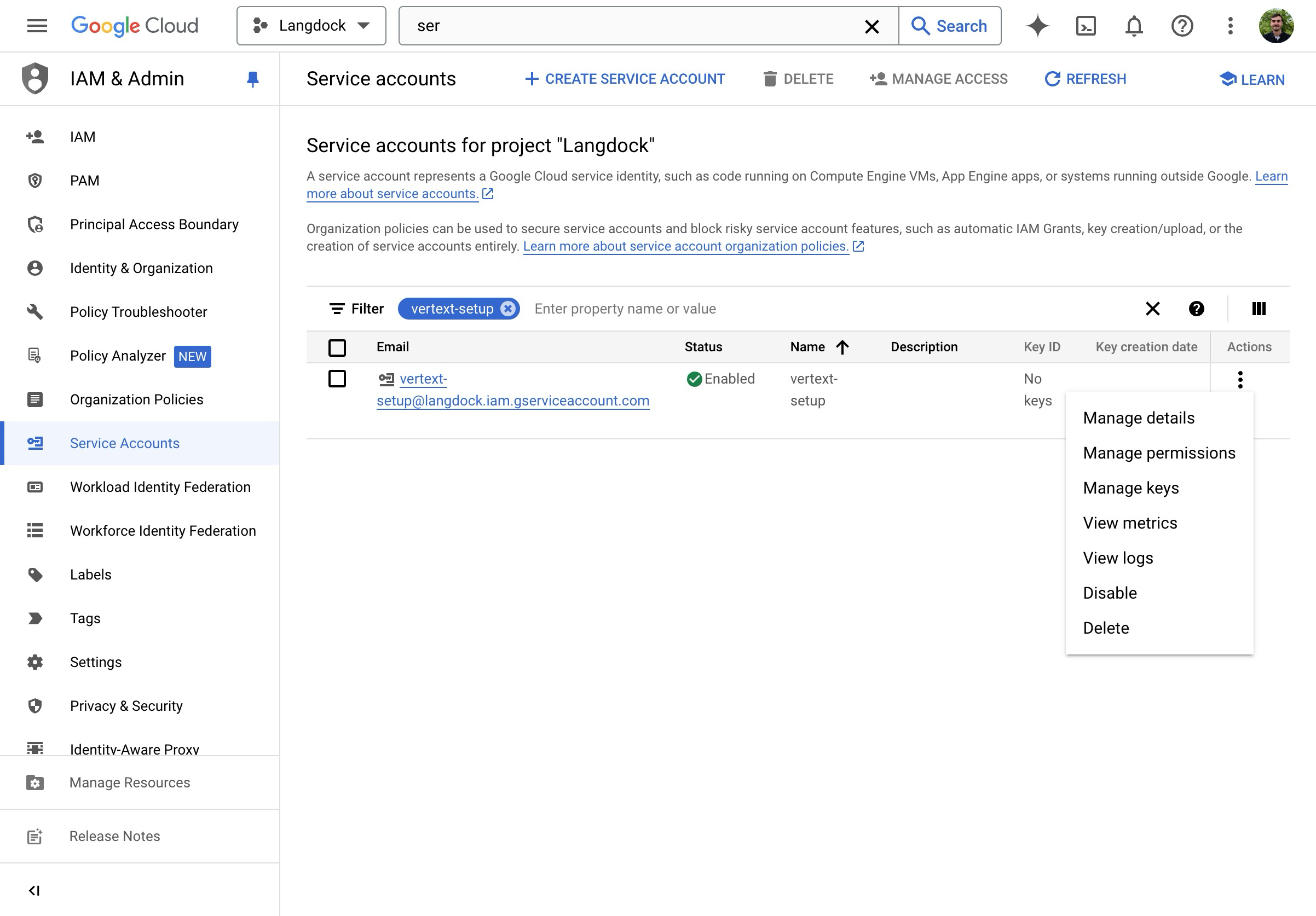Open 'more about service accounts' link

pos(393,194)
